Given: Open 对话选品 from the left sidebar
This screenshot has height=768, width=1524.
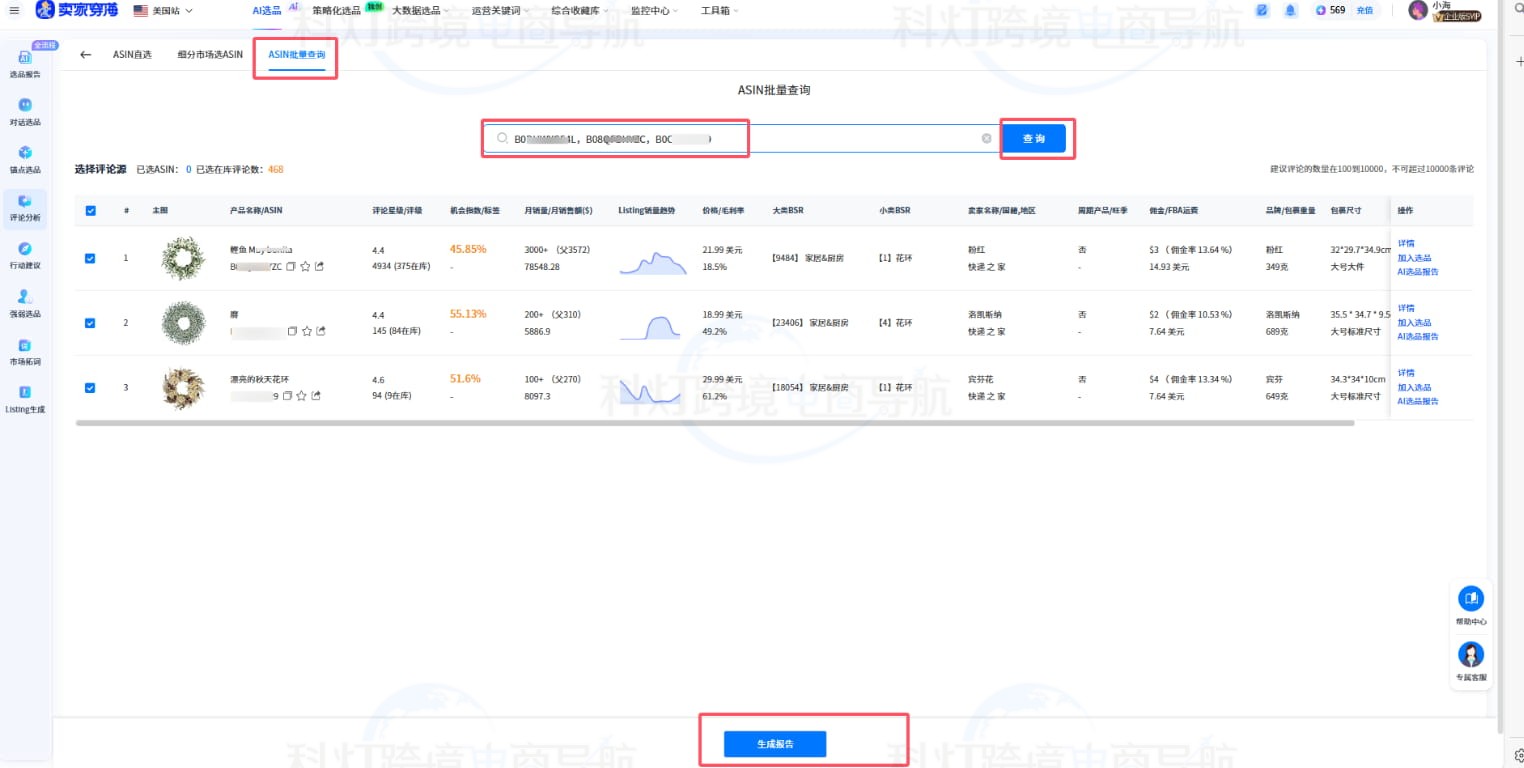Looking at the screenshot, I should tap(23, 112).
